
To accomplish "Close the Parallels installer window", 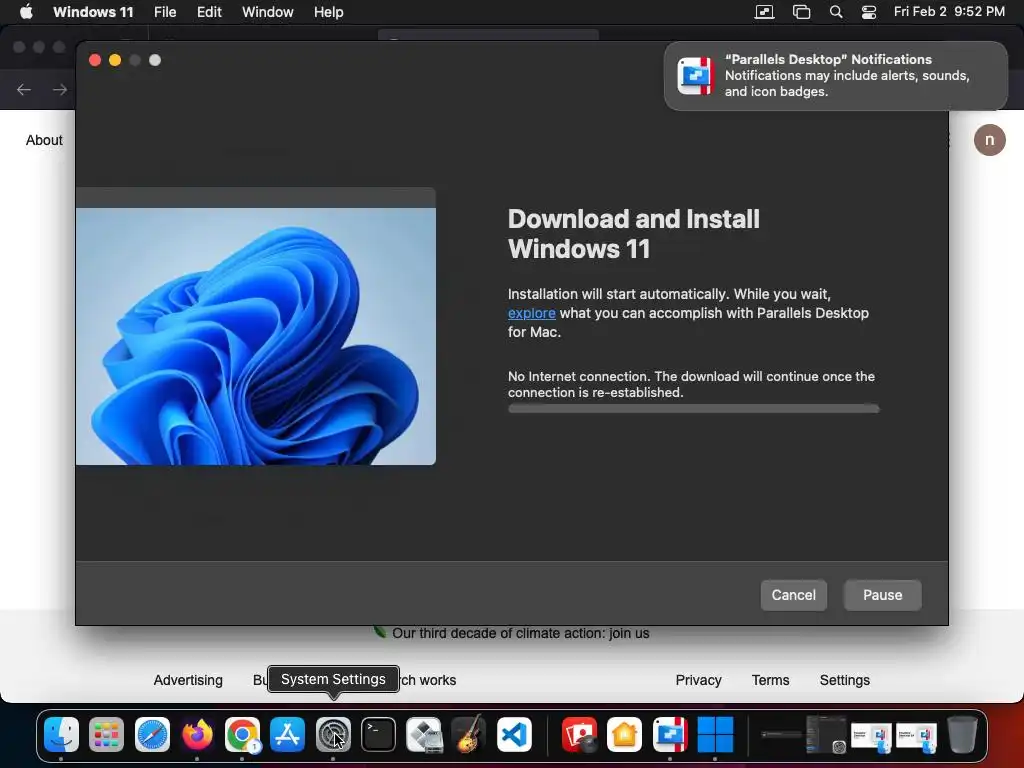I will tap(95, 60).
